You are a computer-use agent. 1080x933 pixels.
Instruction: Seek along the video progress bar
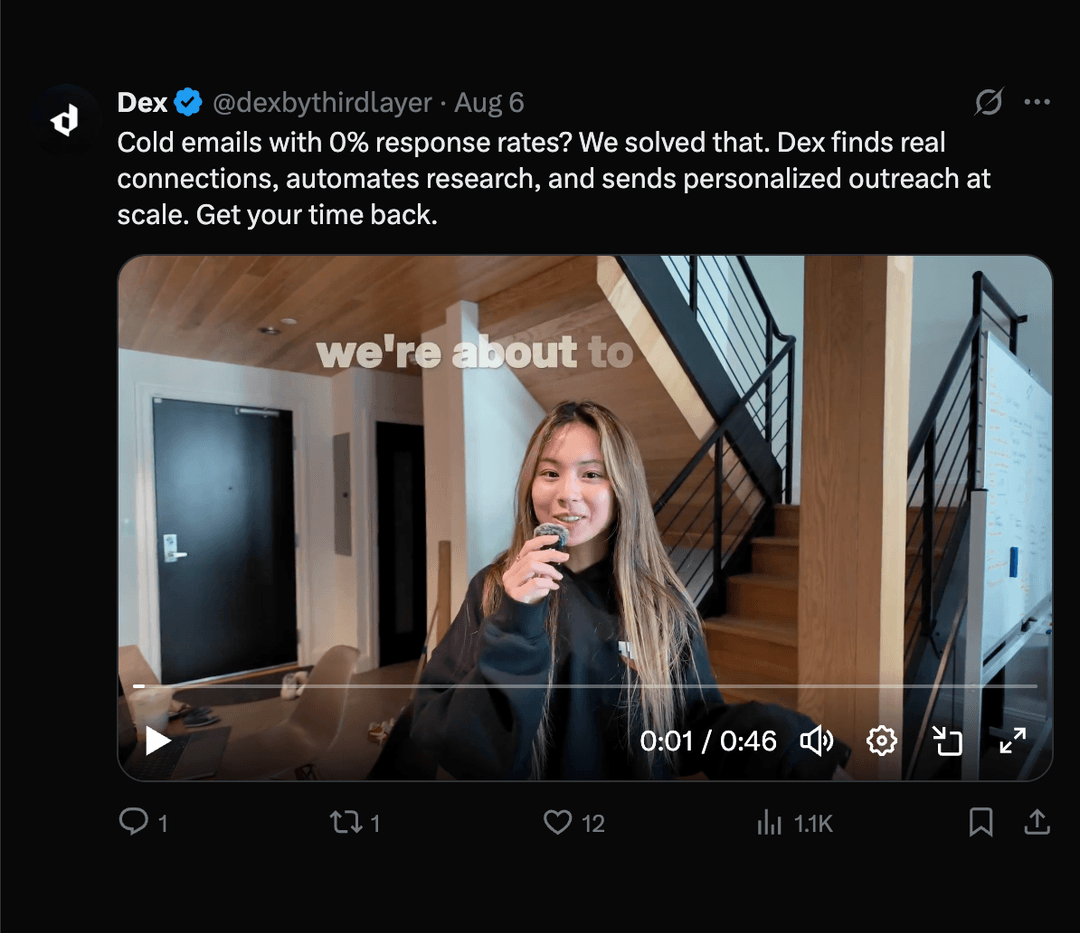point(585,686)
